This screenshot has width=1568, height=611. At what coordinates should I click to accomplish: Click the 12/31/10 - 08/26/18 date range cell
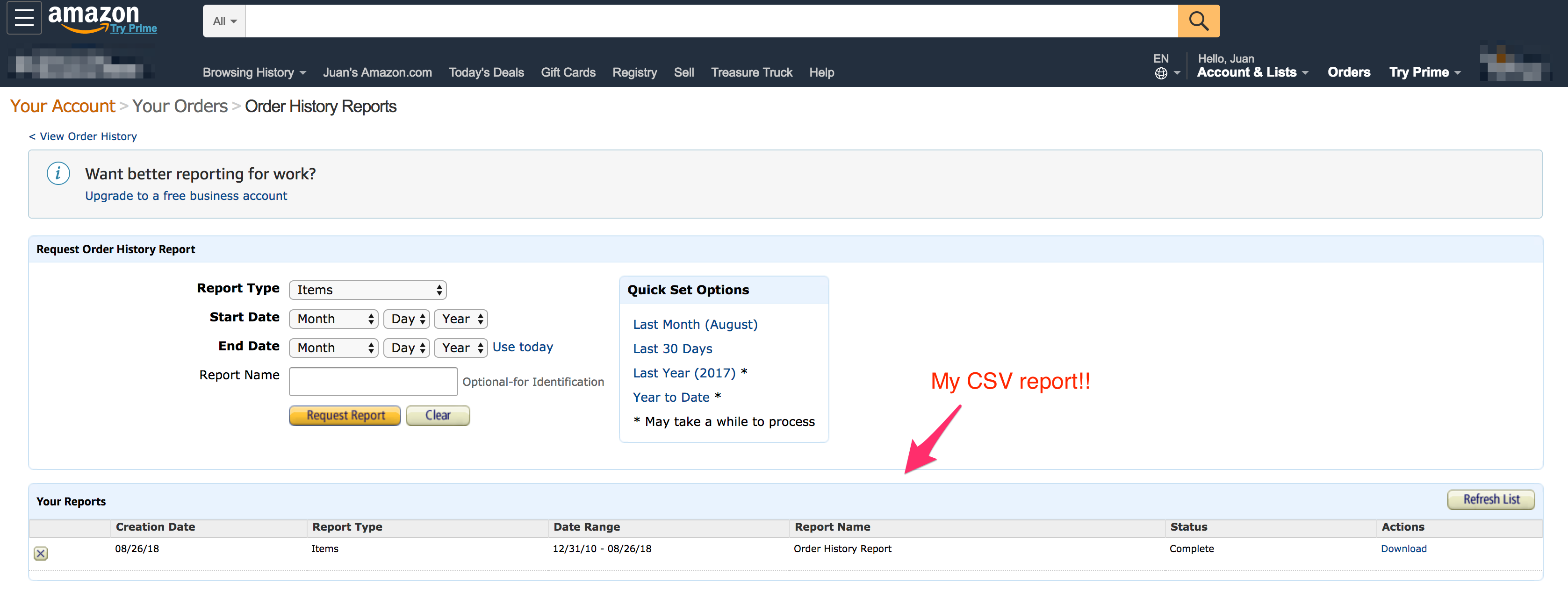602,549
